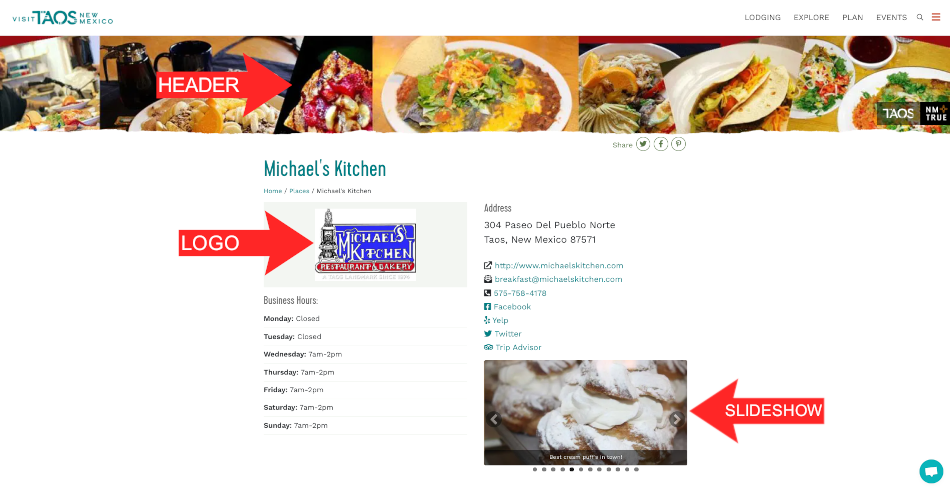Open the Plan menu
The image size is (950, 491).
[852, 18]
